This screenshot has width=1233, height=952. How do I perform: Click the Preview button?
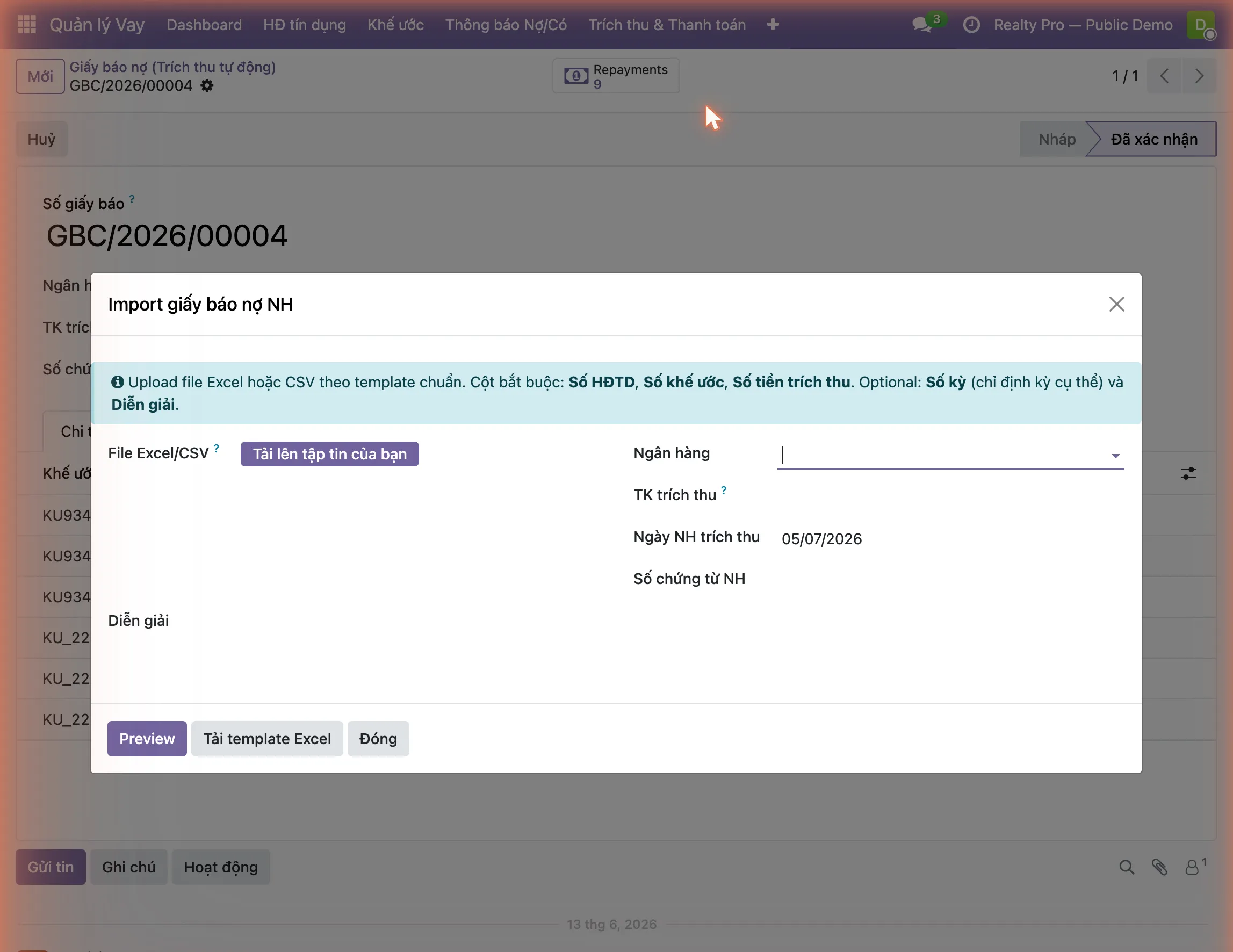pos(147,739)
